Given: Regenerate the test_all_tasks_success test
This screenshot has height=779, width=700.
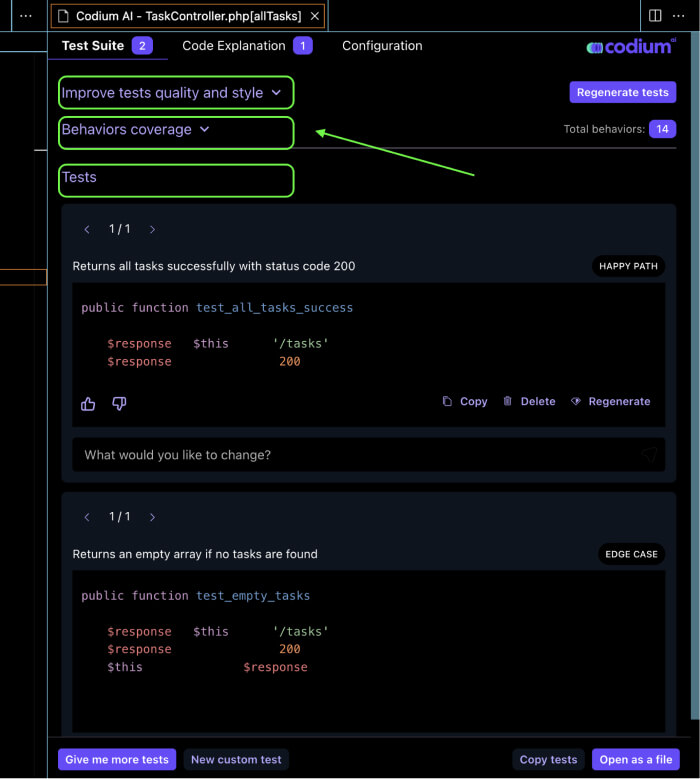Looking at the screenshot, I should 611,401.
